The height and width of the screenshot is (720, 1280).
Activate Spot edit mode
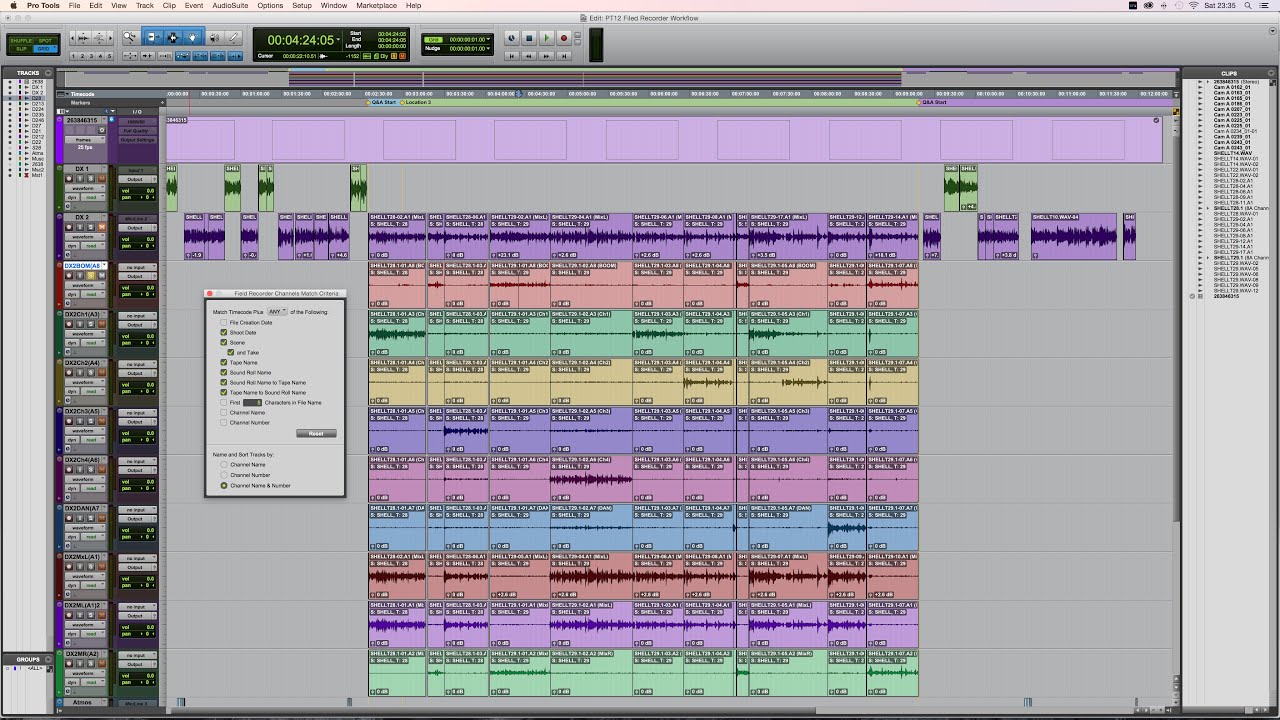pyautogui.click(x=44, y=40)
